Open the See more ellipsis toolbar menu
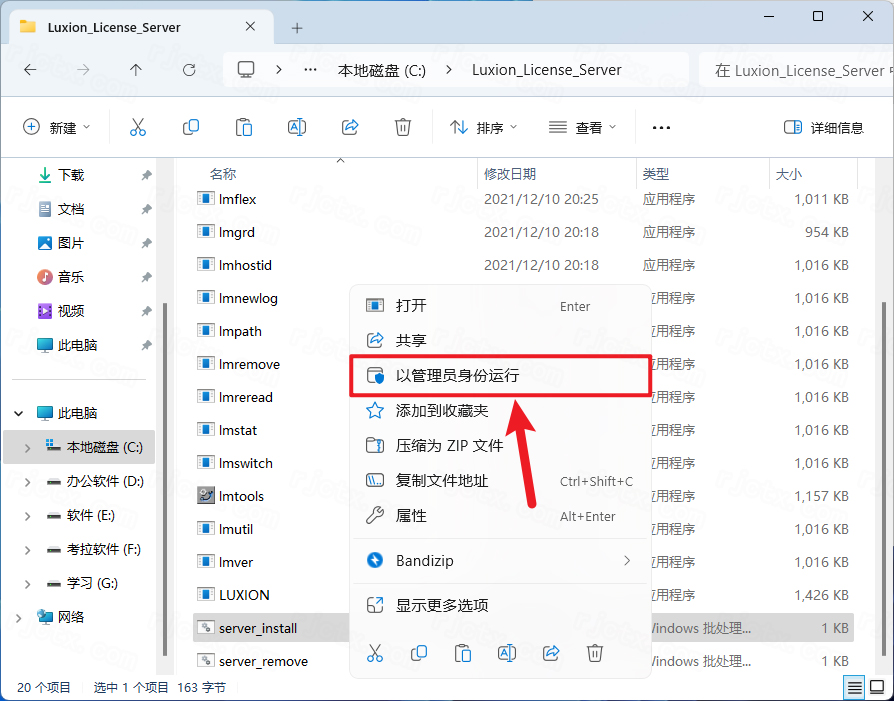This screenshot has height=701, width=894. click(661, 128)
